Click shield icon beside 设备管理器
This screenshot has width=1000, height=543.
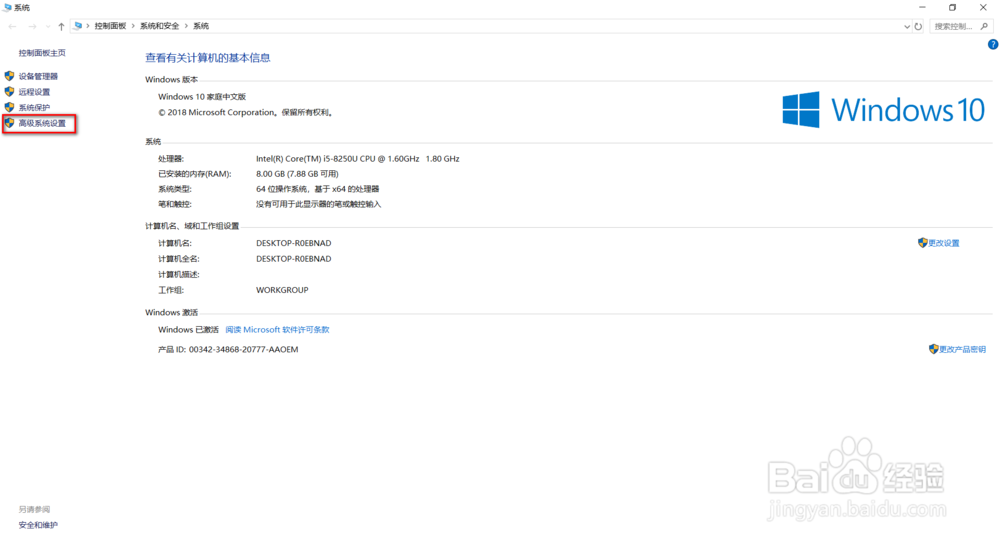tap(9, 76)
